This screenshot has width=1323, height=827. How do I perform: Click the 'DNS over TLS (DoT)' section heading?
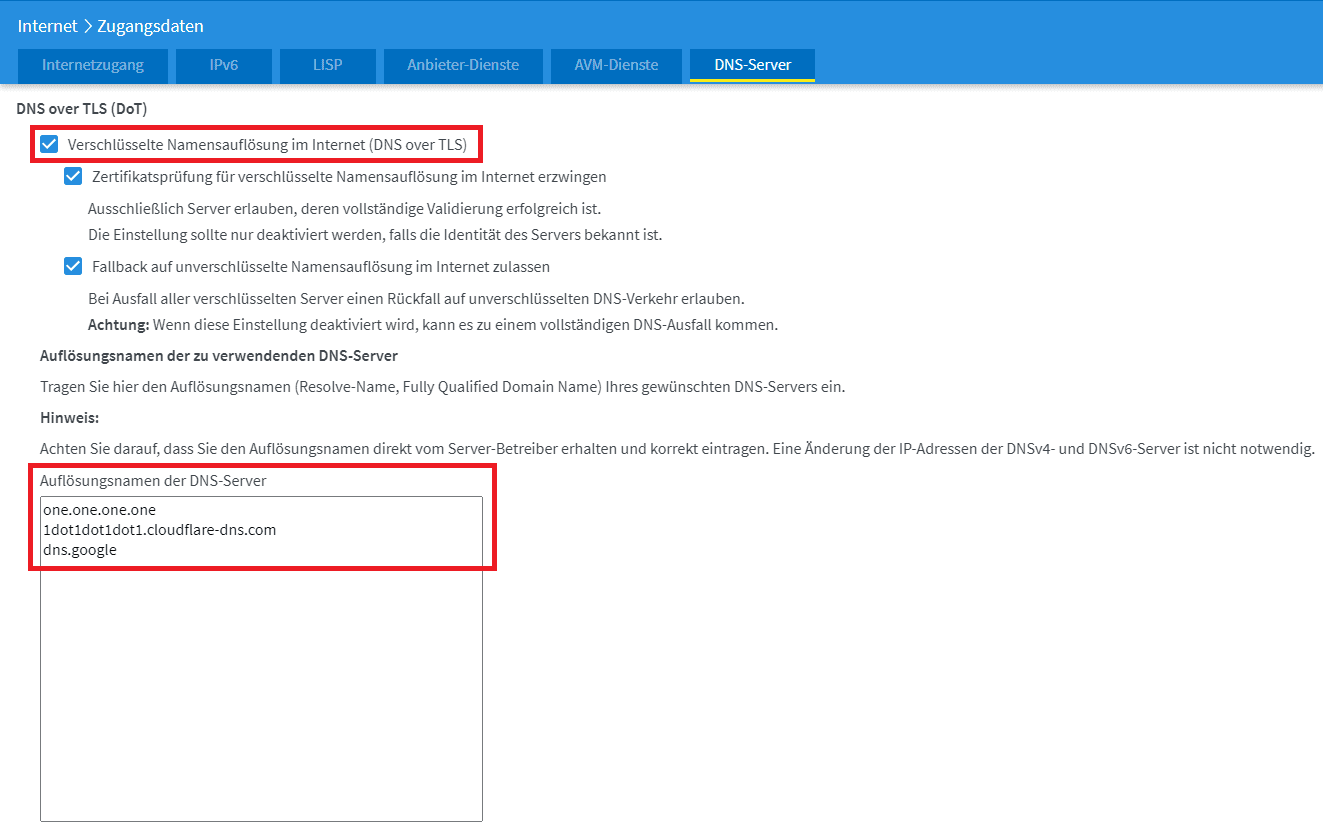(x=82, y=107)
